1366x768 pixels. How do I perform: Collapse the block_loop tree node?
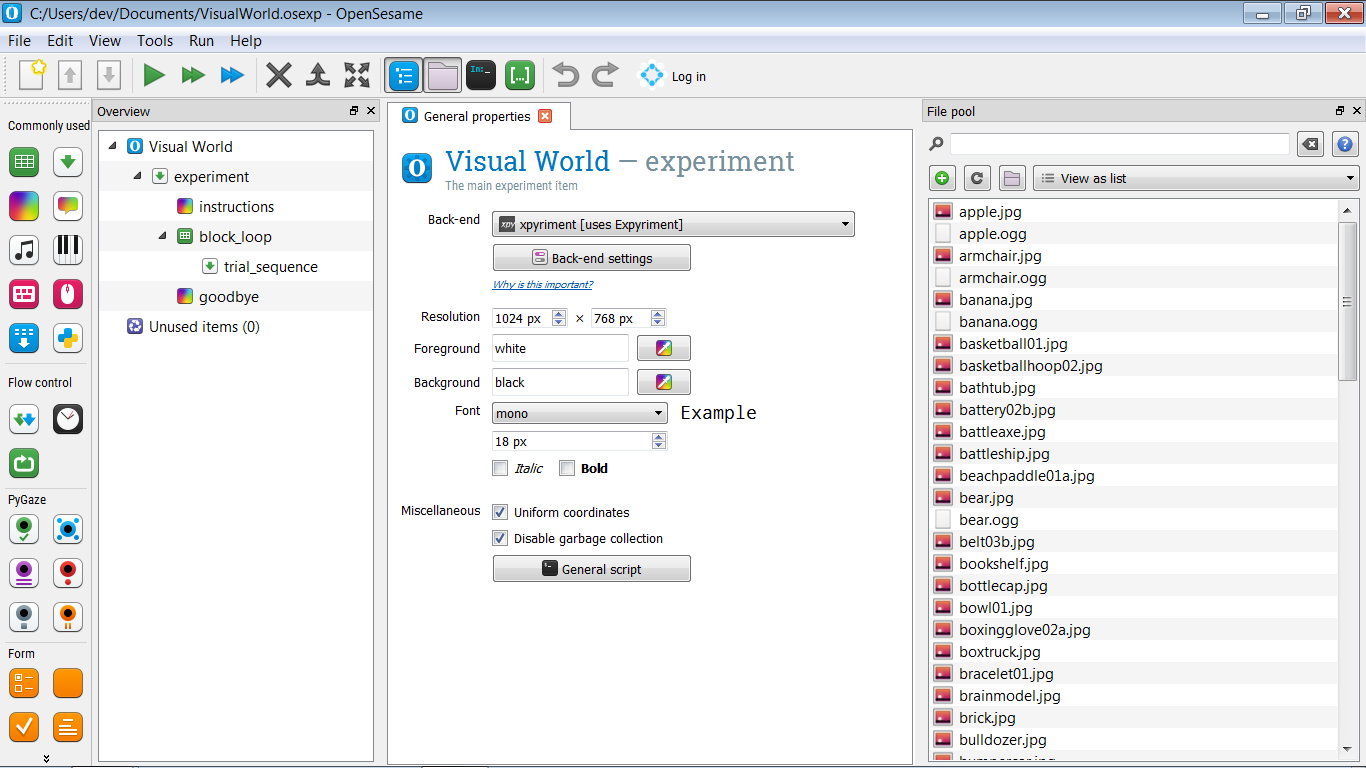tap(163, 237)
